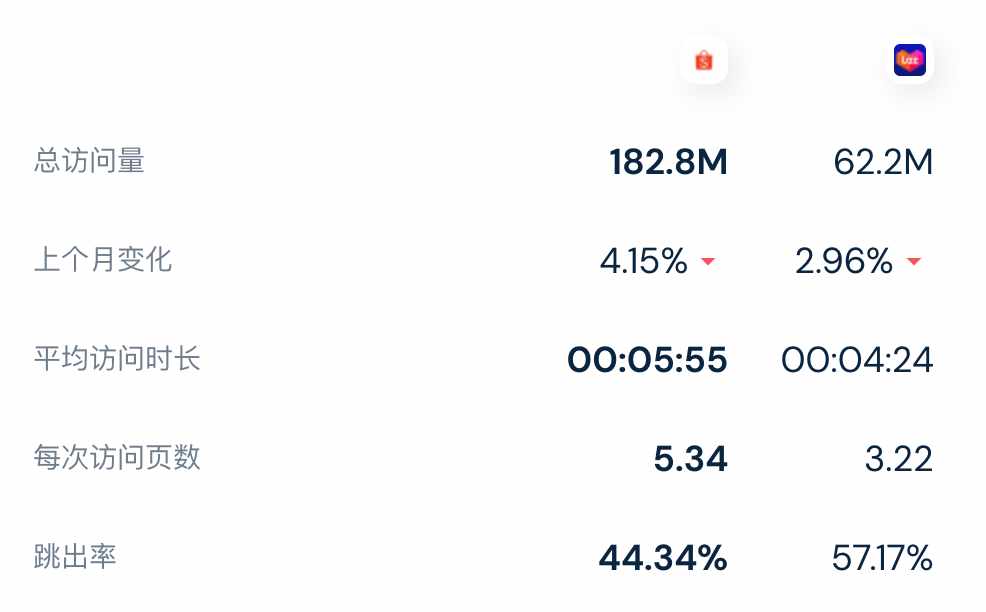Click the Lazada logo icon
This screenshot has width=986, height=612.
[910, 60]
